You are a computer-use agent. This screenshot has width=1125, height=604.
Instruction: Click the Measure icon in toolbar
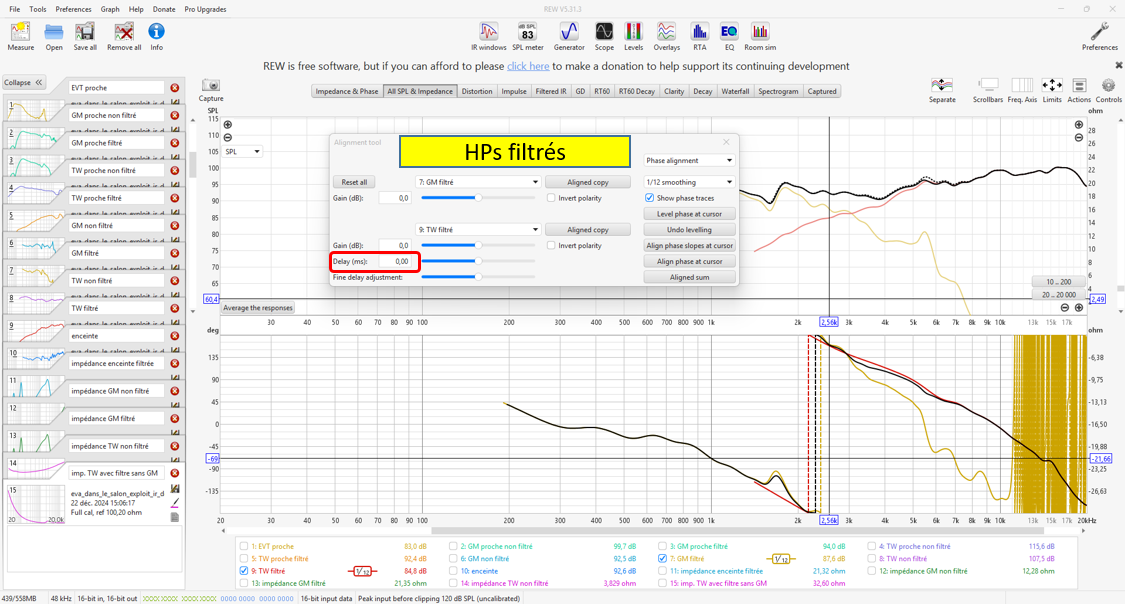(20, 37)
